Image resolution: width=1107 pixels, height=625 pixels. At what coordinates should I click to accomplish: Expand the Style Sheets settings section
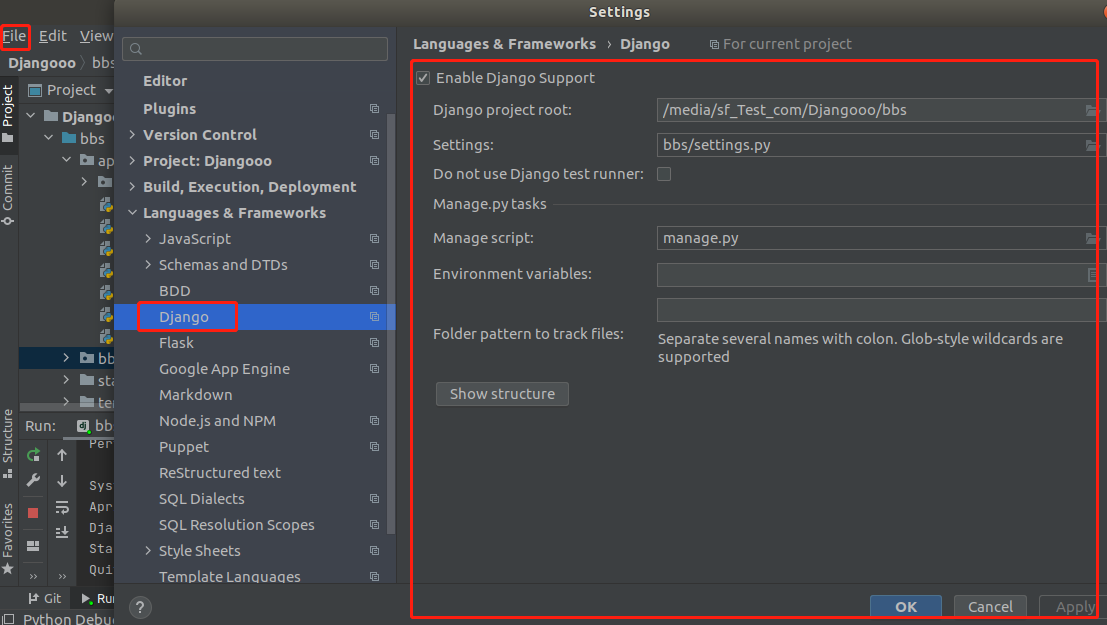click(x=147, y=550)
